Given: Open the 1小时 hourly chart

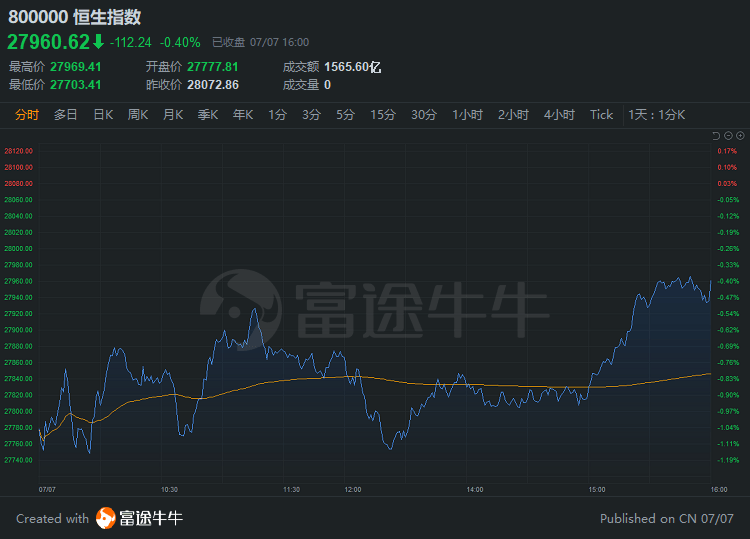Looking at the screenshot, I should pos(467,115).
